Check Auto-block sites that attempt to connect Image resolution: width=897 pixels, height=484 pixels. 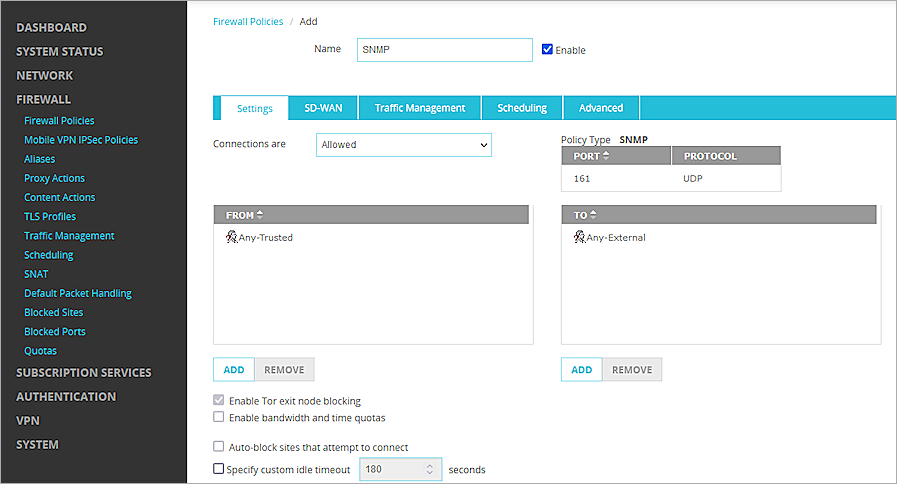(x=219, y=446)
